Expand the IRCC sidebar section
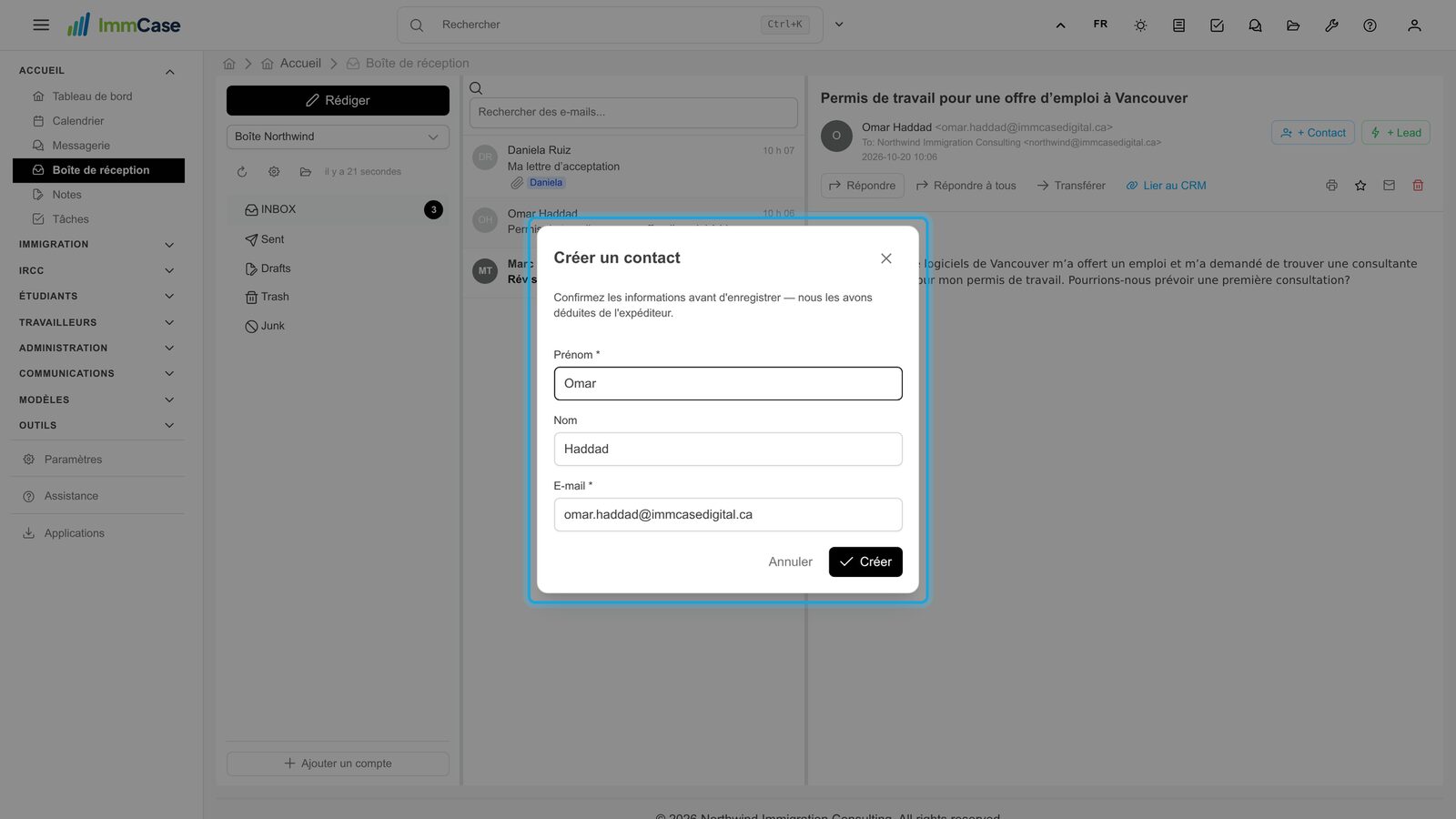The height and width of the screenshot is (819, 1456). point(97,270)
